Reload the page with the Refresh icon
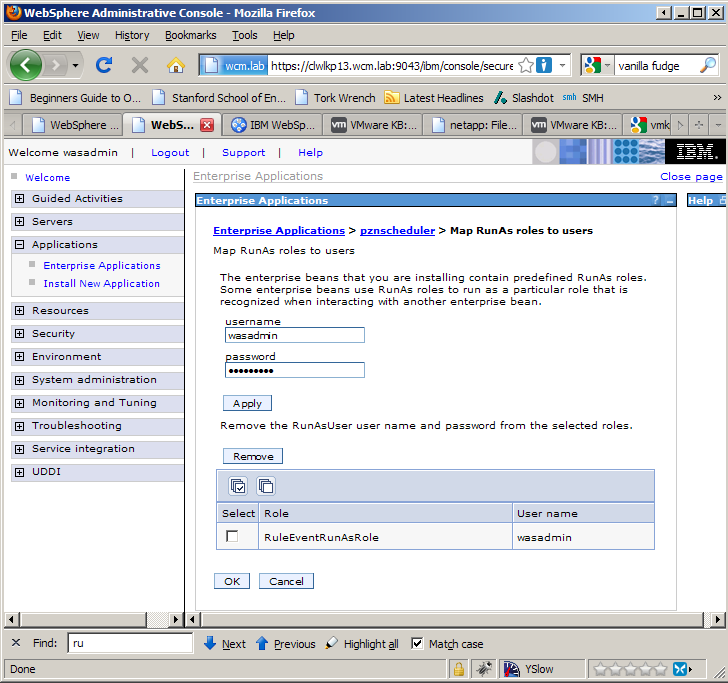The image size is (728, 683). coord(104,65)
